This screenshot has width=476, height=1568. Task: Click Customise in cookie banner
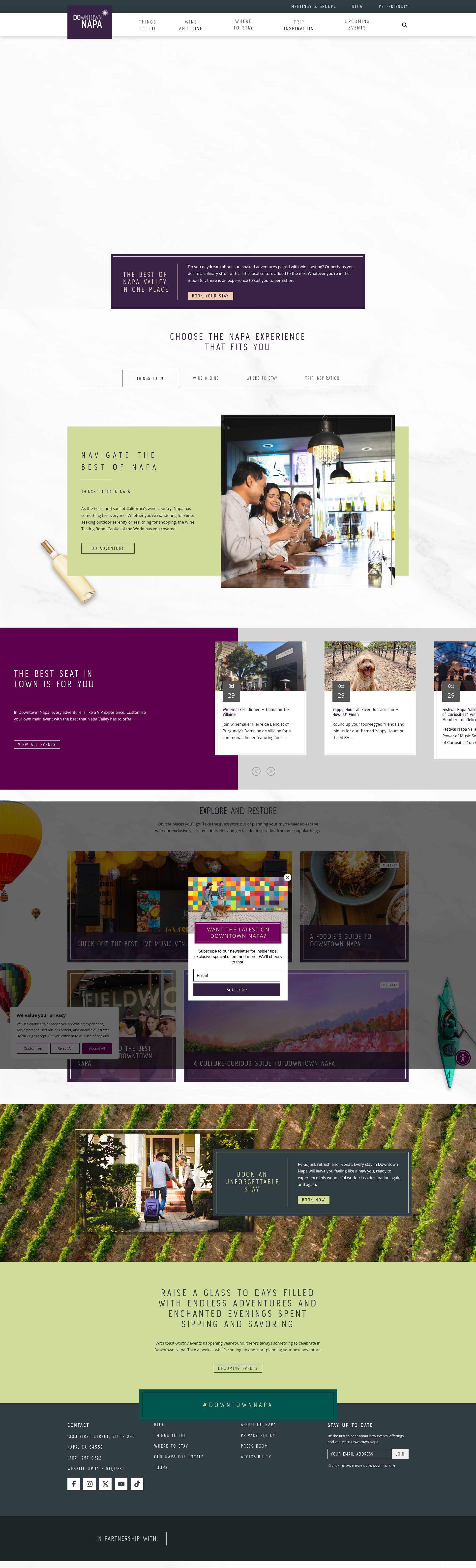[32, 1048]
